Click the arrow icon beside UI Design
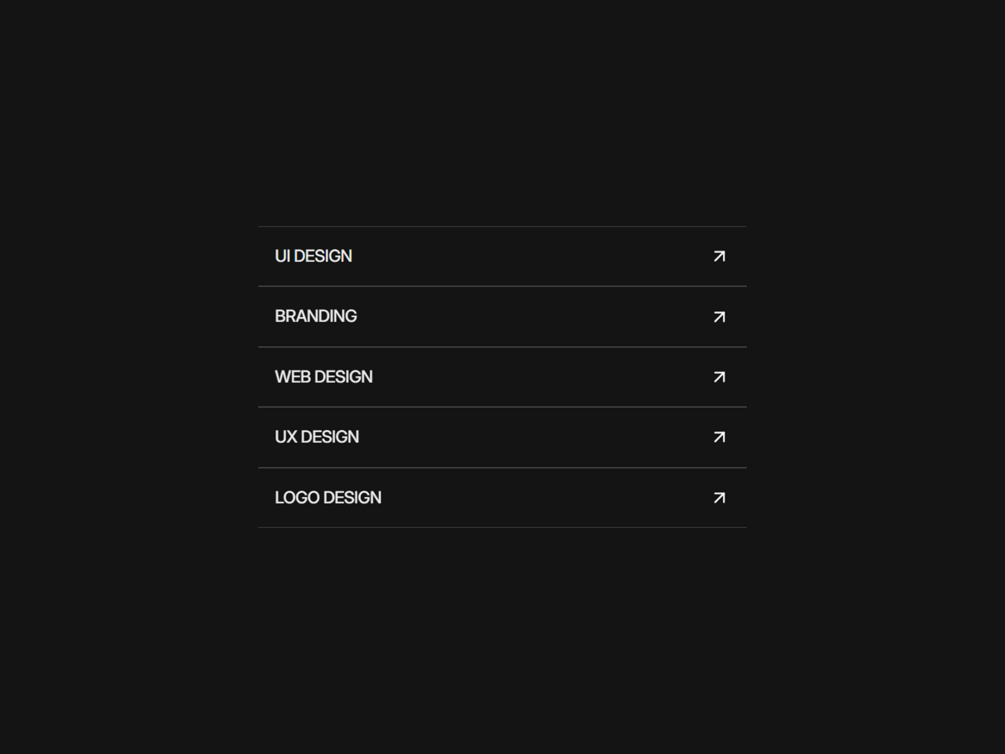 [x=719, y=257]
